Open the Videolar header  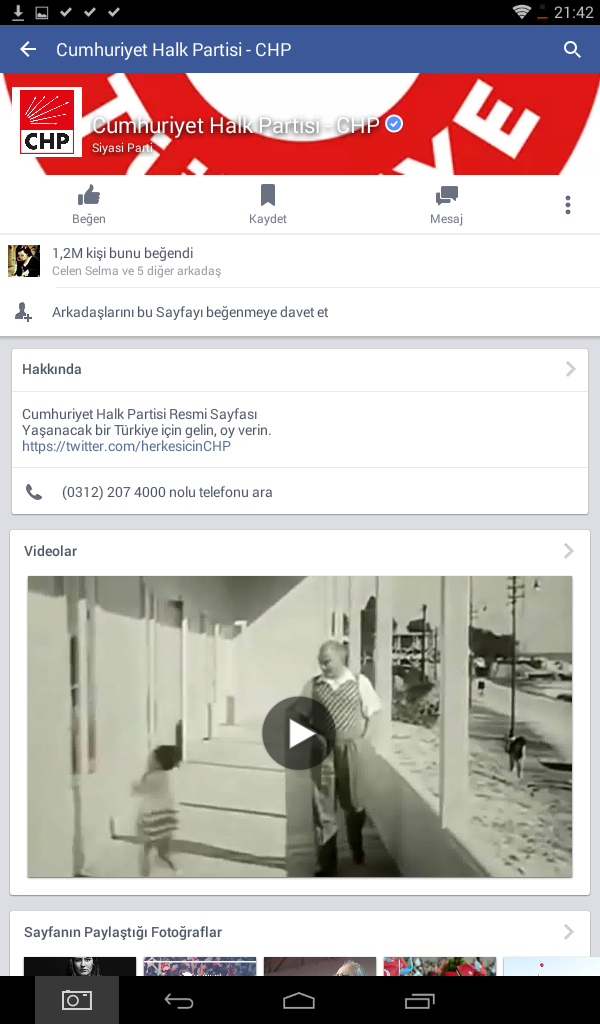tap(300, 551)
